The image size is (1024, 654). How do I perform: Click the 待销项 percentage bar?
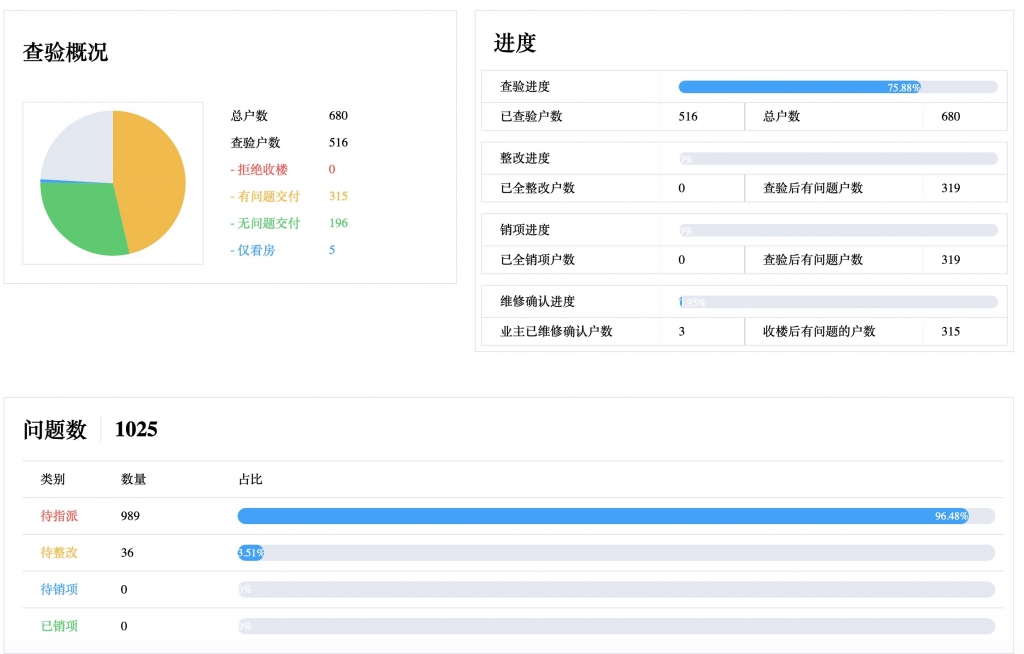[616, 589]
